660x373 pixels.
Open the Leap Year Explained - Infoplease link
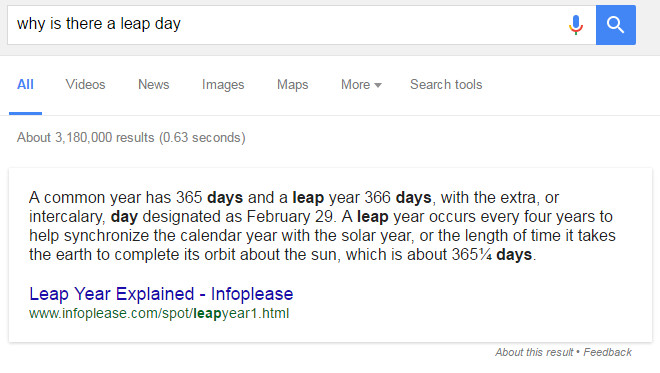[161, 294]
